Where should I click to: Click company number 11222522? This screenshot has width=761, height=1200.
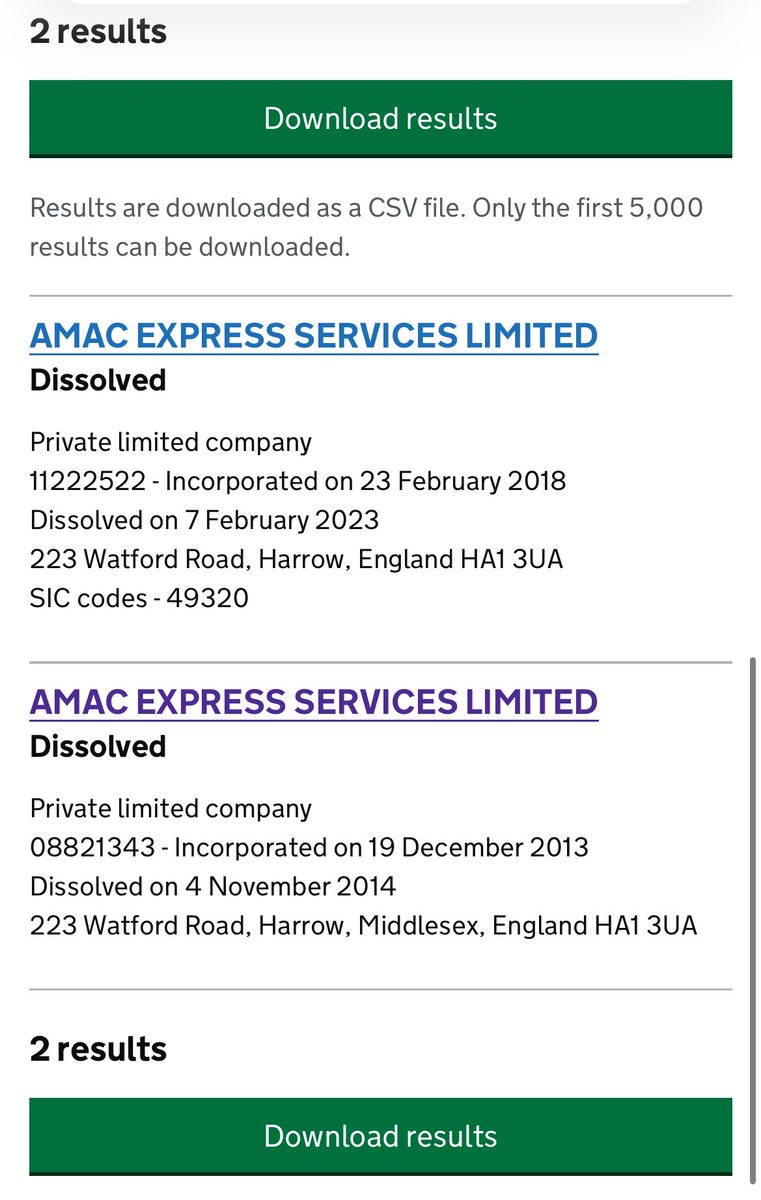87,481
